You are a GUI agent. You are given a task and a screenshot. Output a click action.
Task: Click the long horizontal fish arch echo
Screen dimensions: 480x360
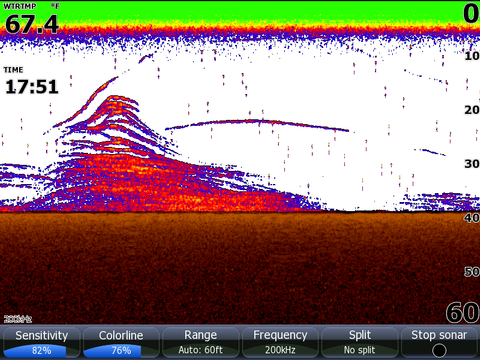click(257, 125)
